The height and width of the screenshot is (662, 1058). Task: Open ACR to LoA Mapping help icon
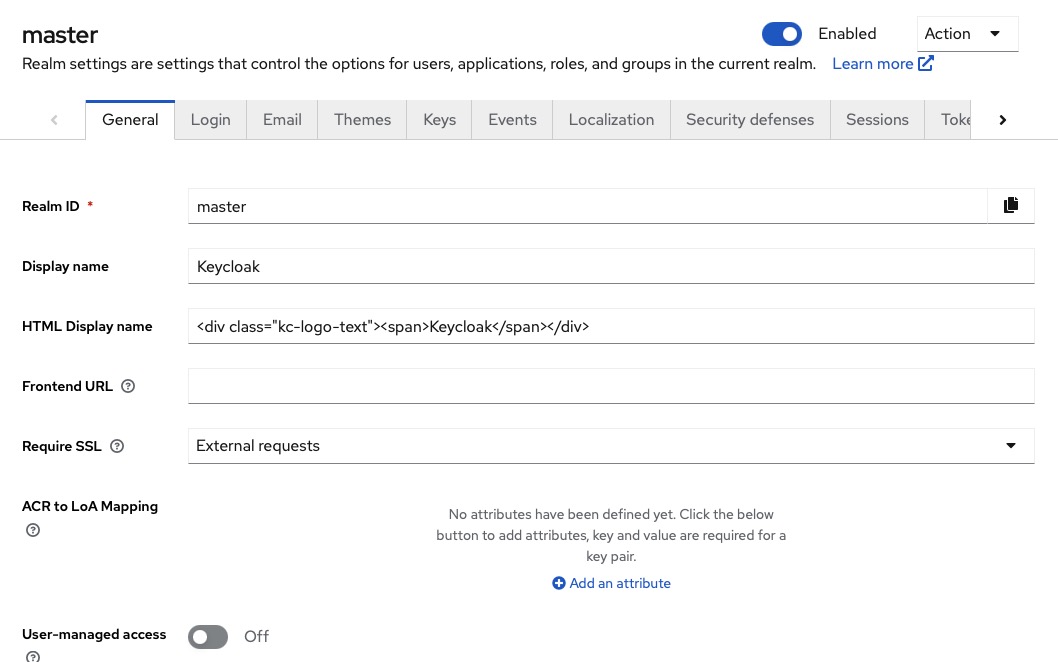coord(33,529)
